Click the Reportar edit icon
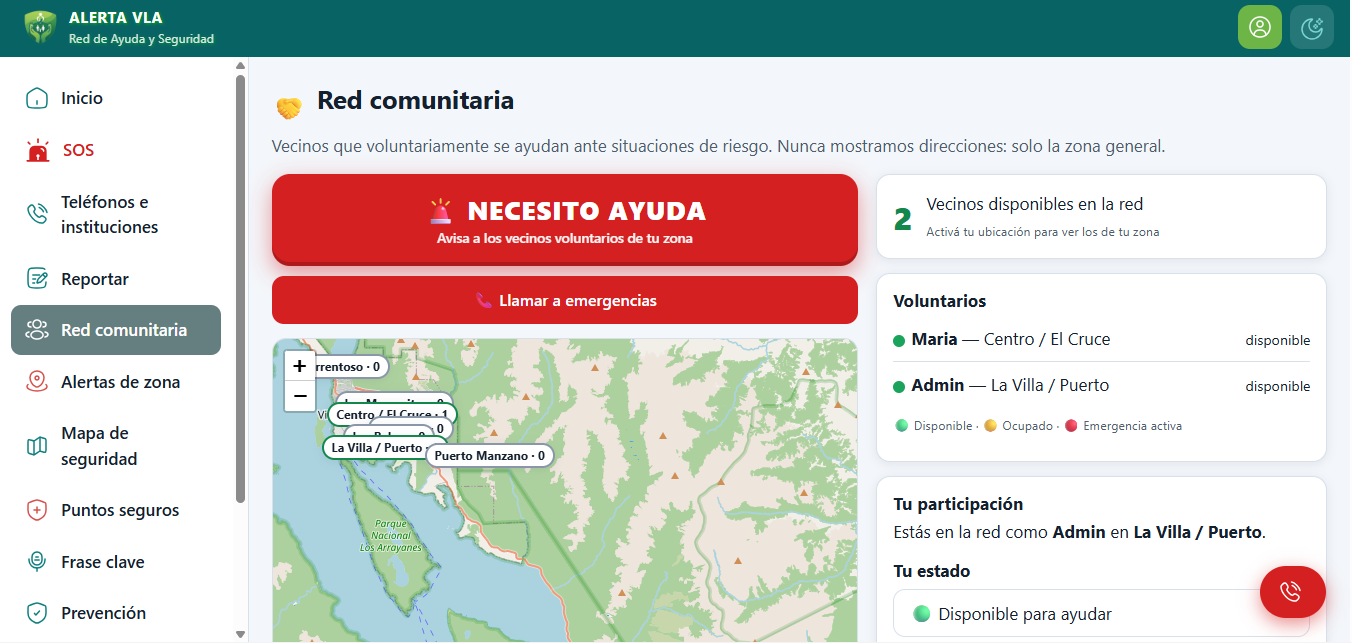The height and width of the screenshot is (643, 1352). click(37, 279)
